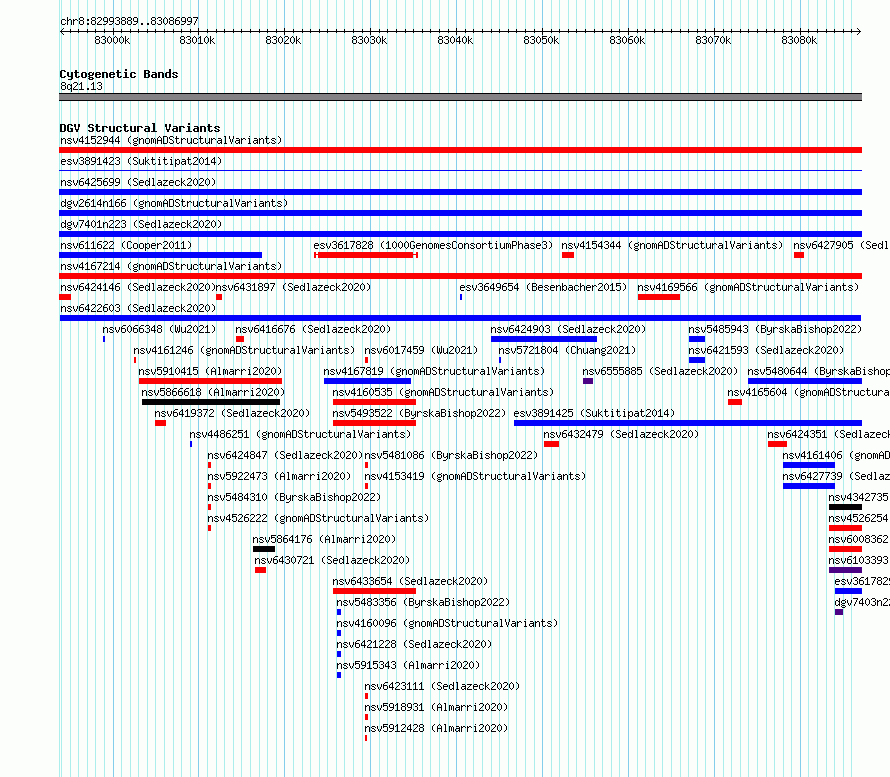Select nsv5483356 (ByrskaBishop2022) label
Viewport: 890px width, 777px height.
point(423,602)
